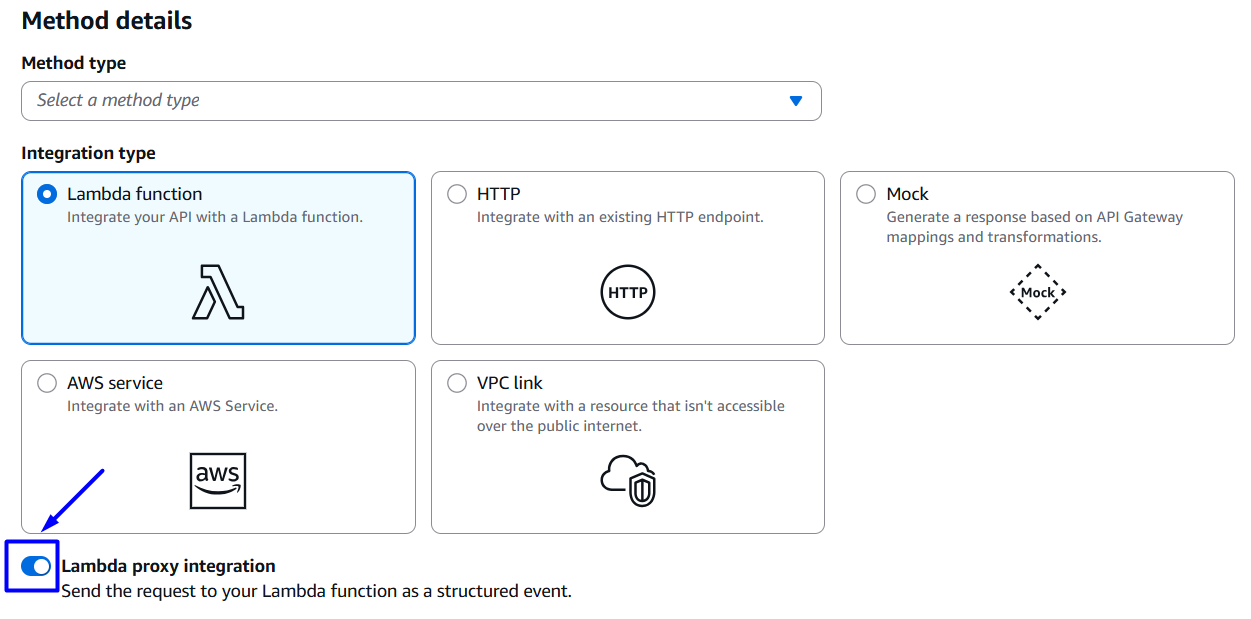Click the AWS logo icon
This screenshot has width=1251, height=619.
[x=218, y=481]
